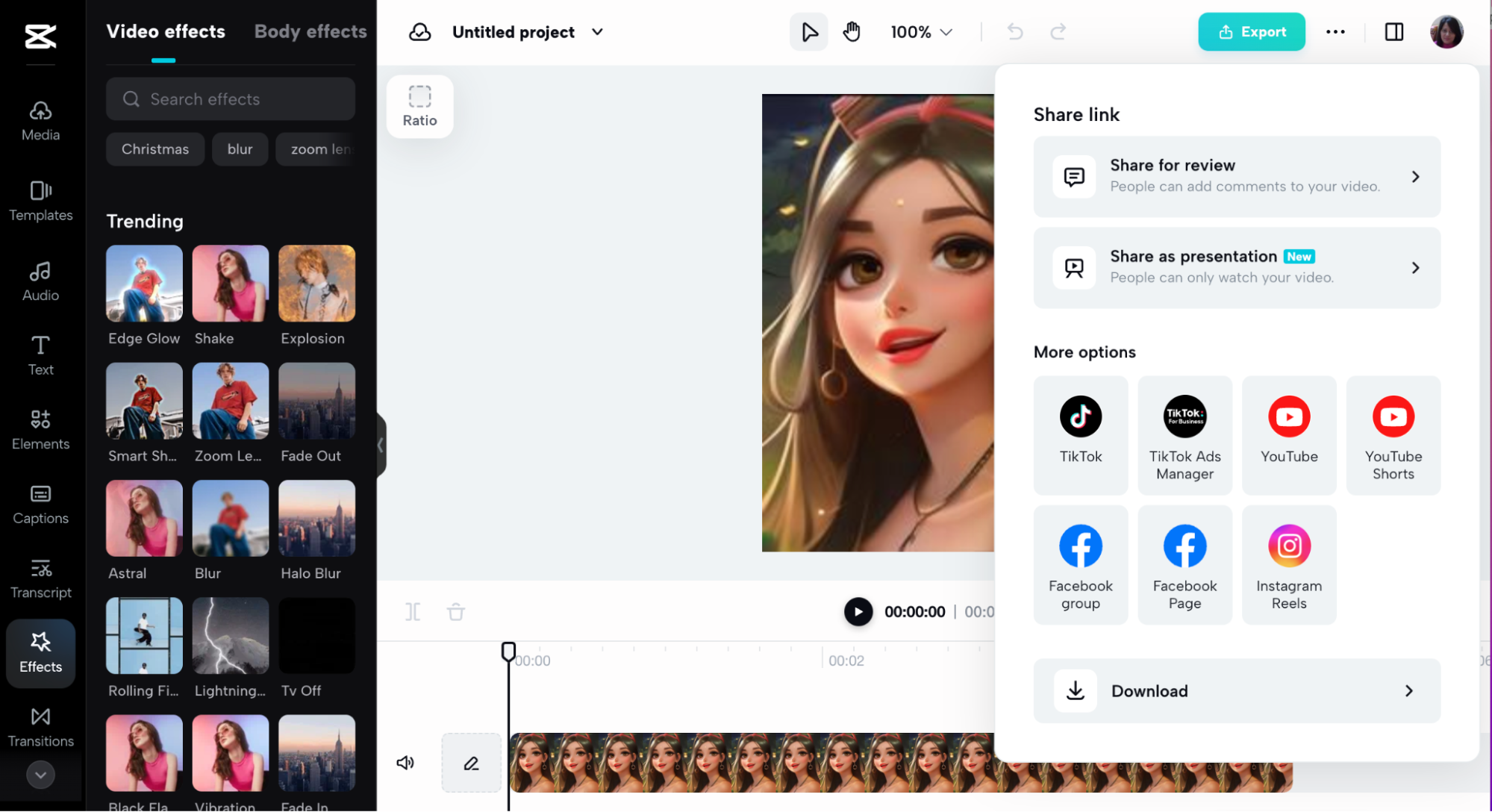Click the timeline playhead marker
This screenshot has height=812, width=1492.
coord(508,651)
